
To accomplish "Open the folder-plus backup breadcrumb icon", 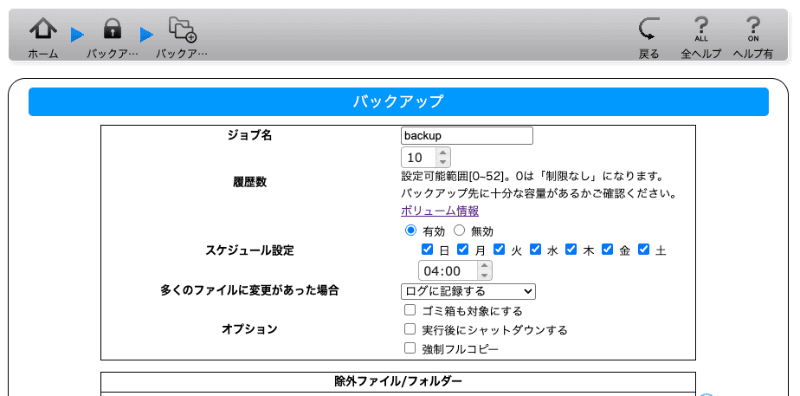I will click(183, 29).
